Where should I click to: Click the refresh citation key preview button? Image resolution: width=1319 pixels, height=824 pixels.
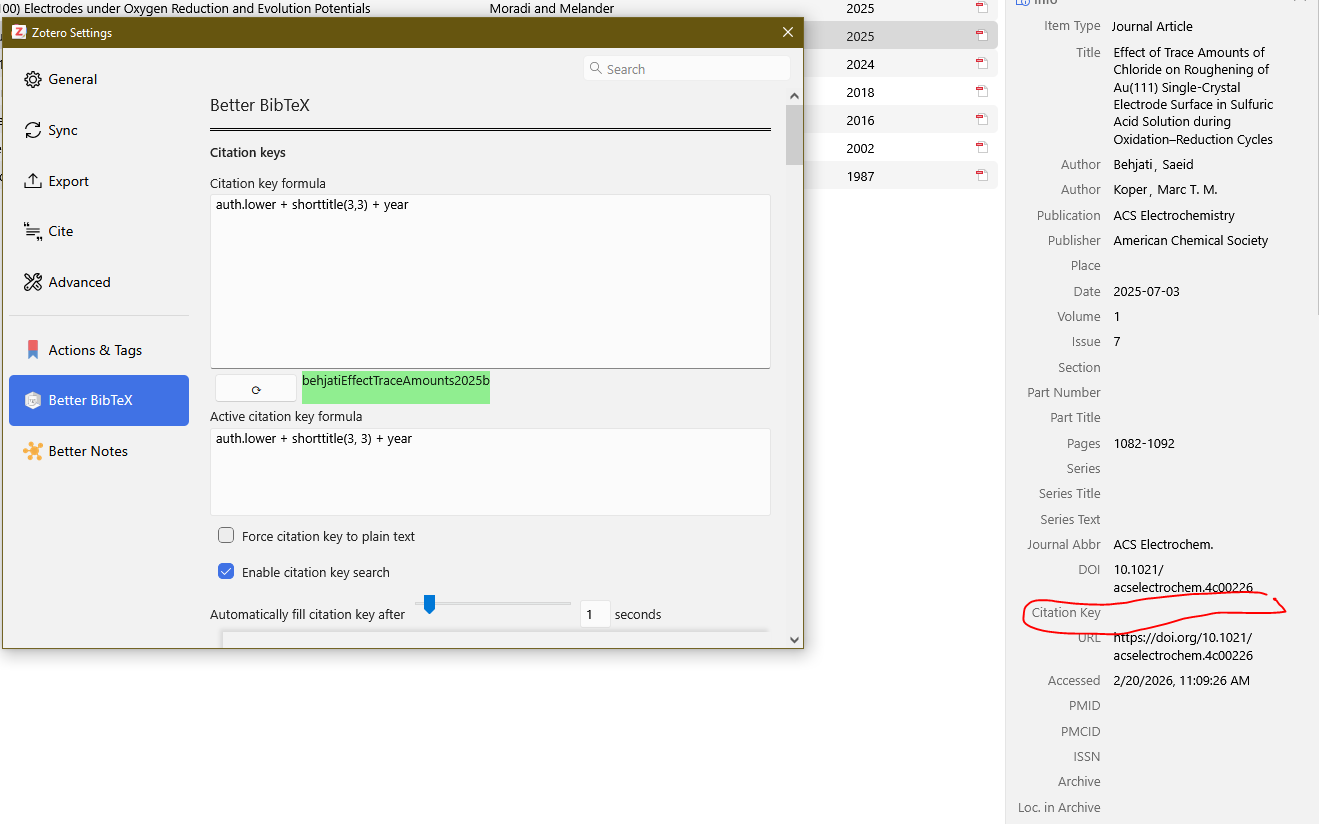point(256,389)
